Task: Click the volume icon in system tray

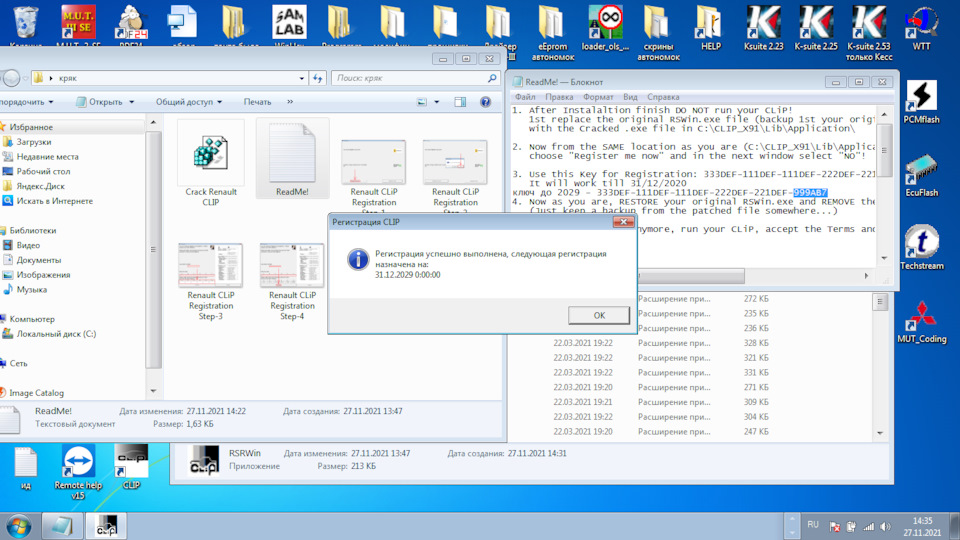Action: (x=885, y=527)
